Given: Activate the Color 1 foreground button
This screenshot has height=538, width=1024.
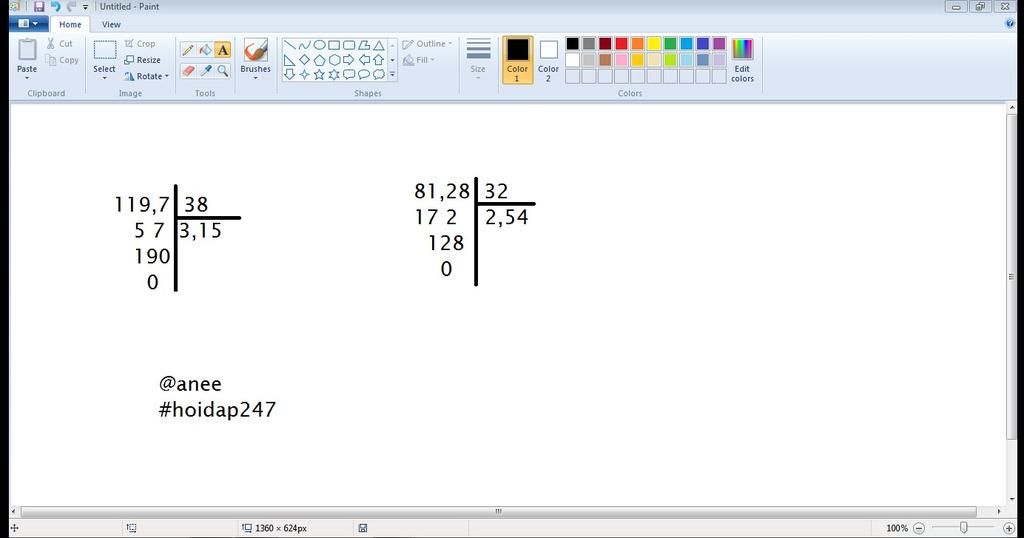Looking at the screenshot, I should (x=517, y=60).
